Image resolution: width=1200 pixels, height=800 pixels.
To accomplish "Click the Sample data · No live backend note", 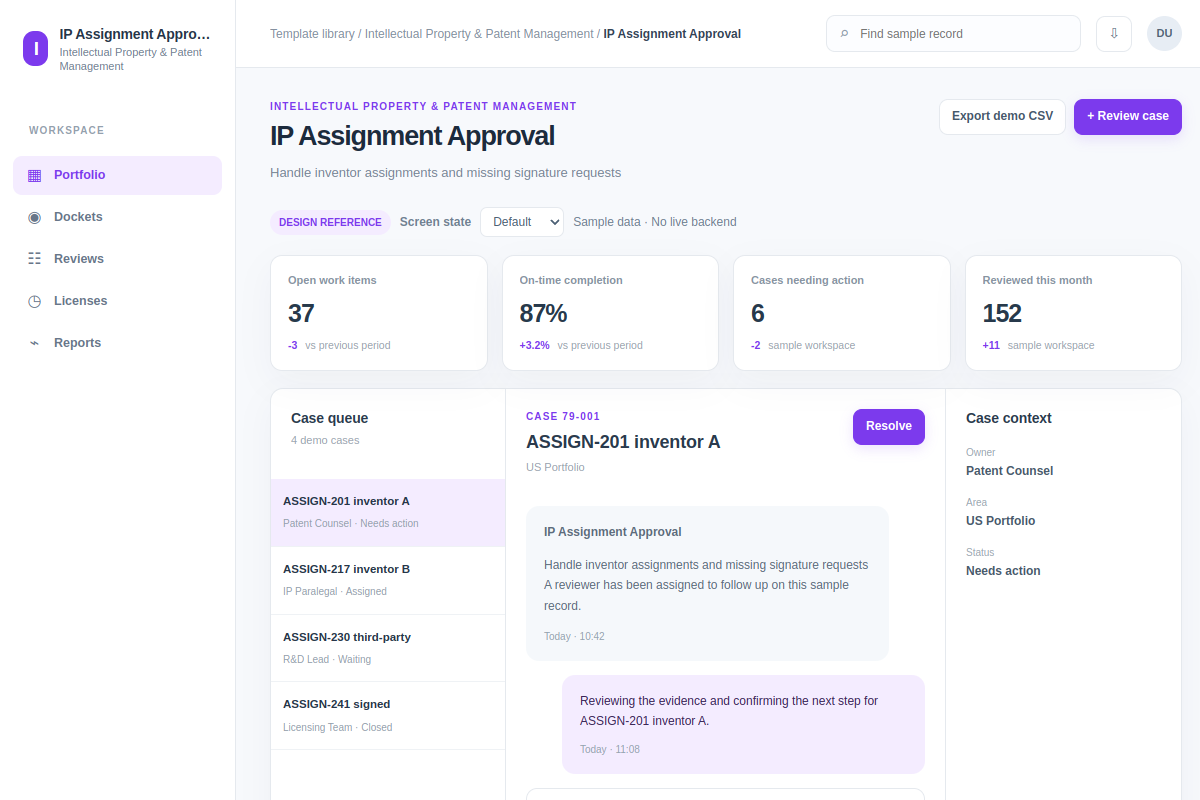I will [655, 222].
